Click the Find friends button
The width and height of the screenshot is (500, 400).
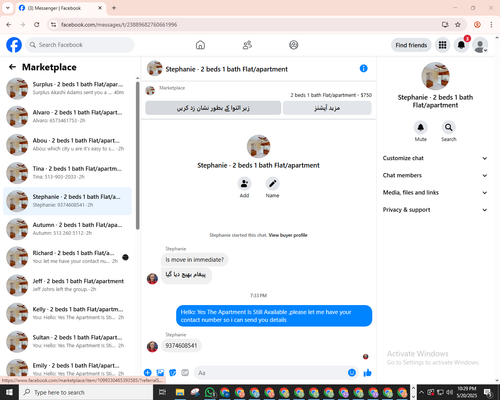point(411,45)
